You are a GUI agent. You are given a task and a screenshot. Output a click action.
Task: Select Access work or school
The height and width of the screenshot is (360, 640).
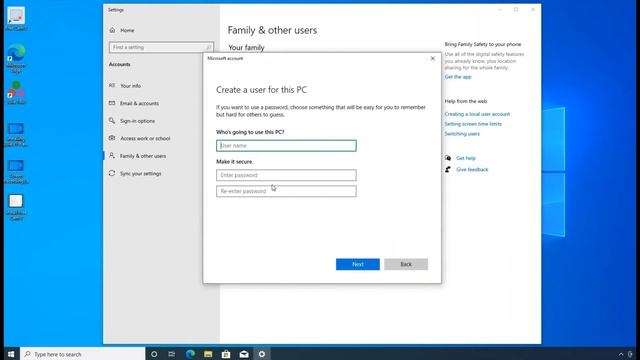145,138
